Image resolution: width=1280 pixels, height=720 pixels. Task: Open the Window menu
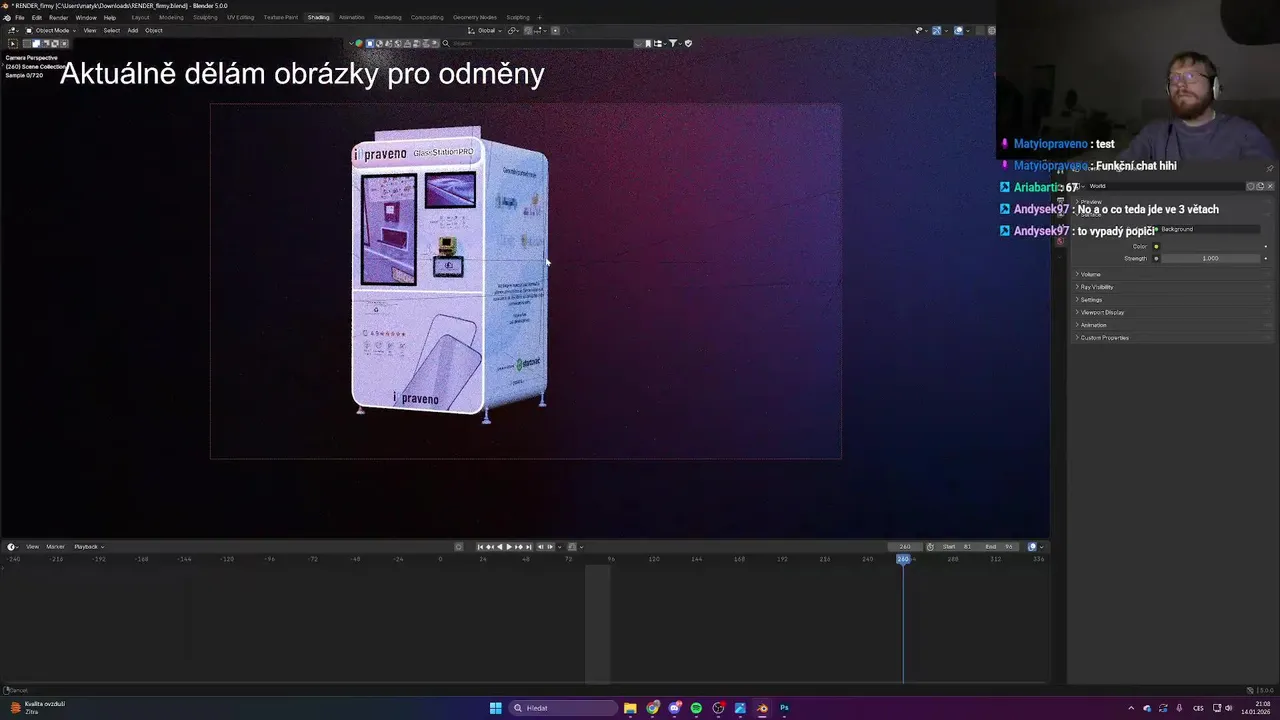pyautogui.click(x=86, y=17)
